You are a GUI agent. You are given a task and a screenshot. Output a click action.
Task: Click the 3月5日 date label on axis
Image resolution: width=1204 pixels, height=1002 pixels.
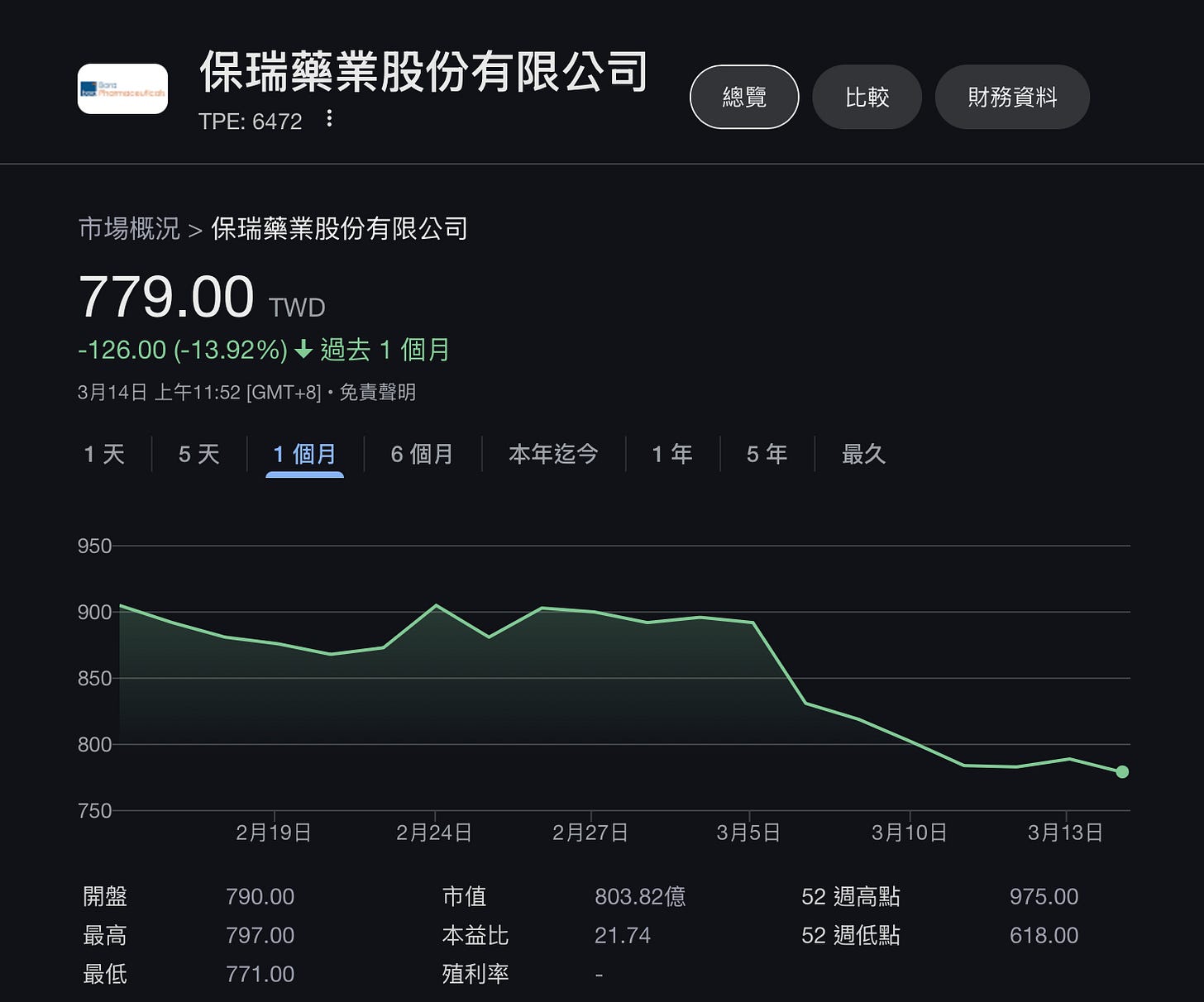pos(748,833)
